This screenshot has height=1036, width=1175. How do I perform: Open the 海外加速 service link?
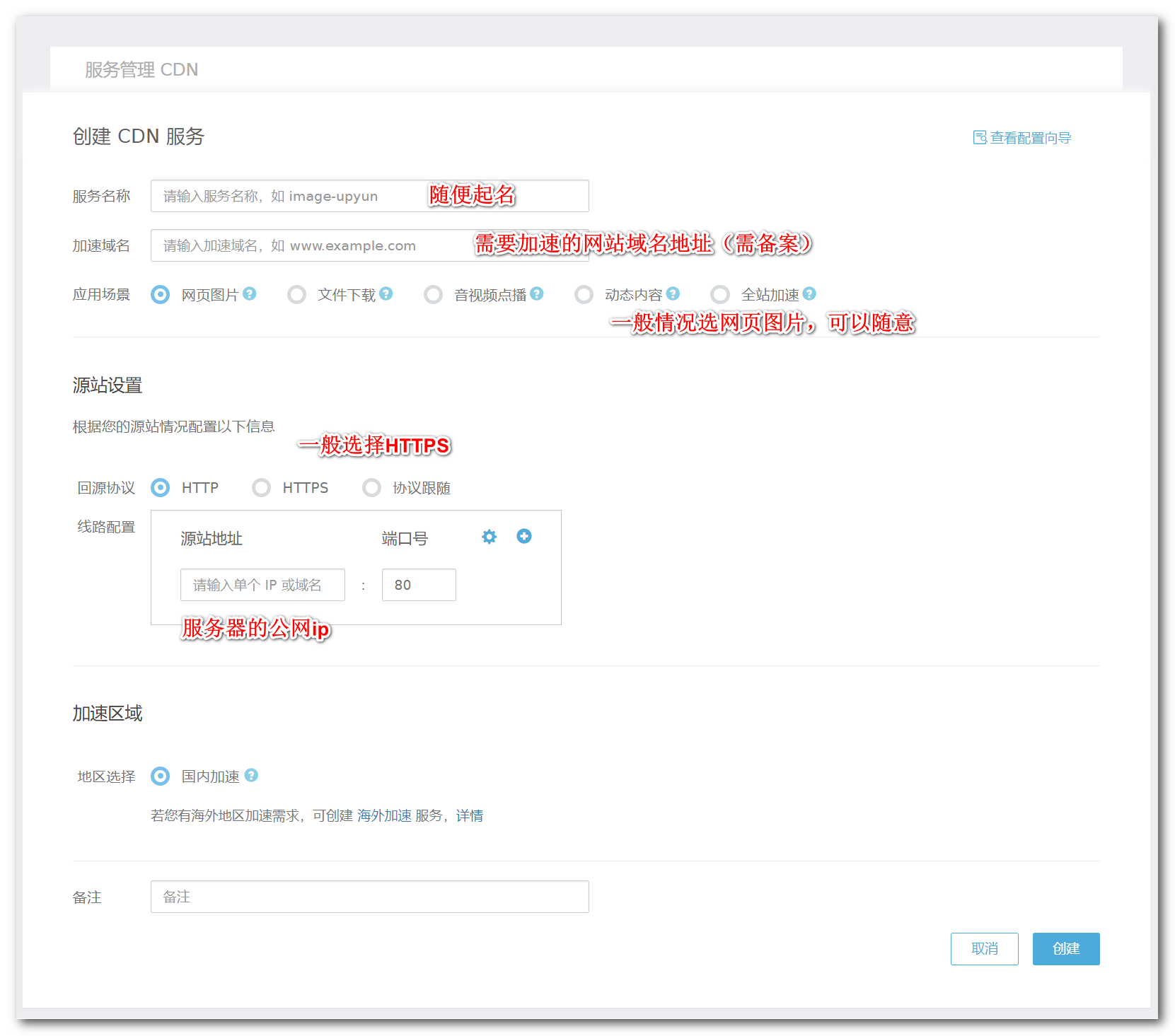(x=384, y=815)
